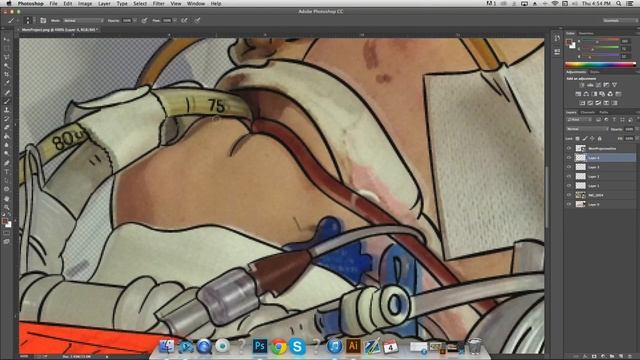Open the brush Opacity dropdown arrow
The height and width of the screenshot is (360, 640).
pyautogui.click(x=136, y=20)
